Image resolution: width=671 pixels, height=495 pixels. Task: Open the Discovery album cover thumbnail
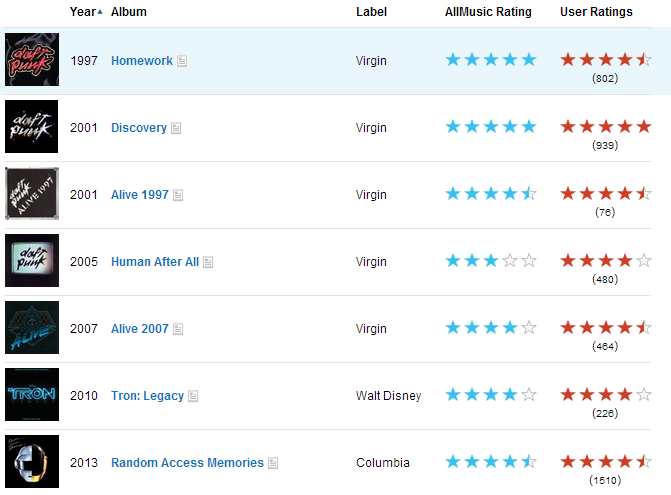(x=32, y=127)
